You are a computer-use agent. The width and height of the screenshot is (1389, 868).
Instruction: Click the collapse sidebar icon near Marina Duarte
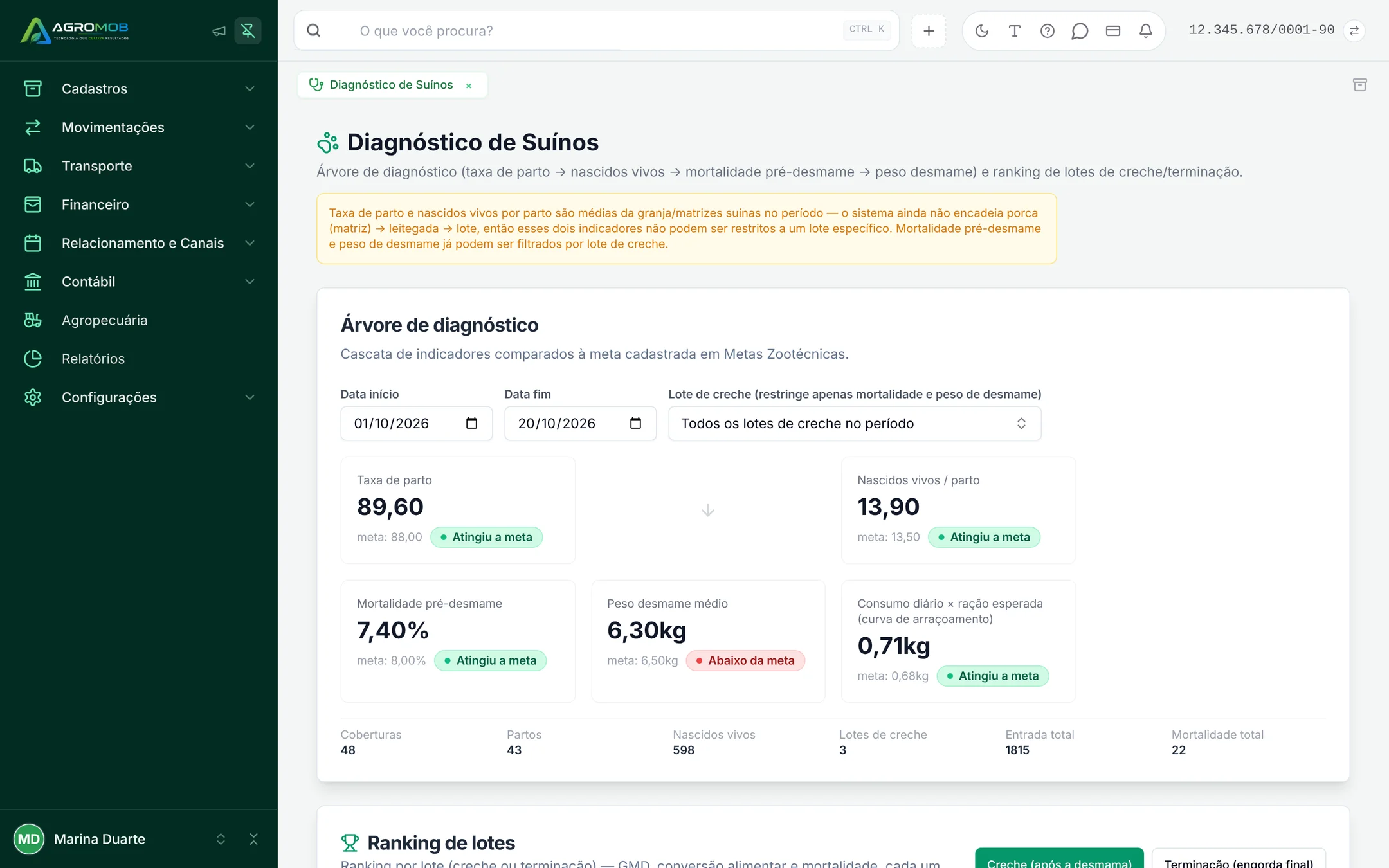click(x=253, y=839)
